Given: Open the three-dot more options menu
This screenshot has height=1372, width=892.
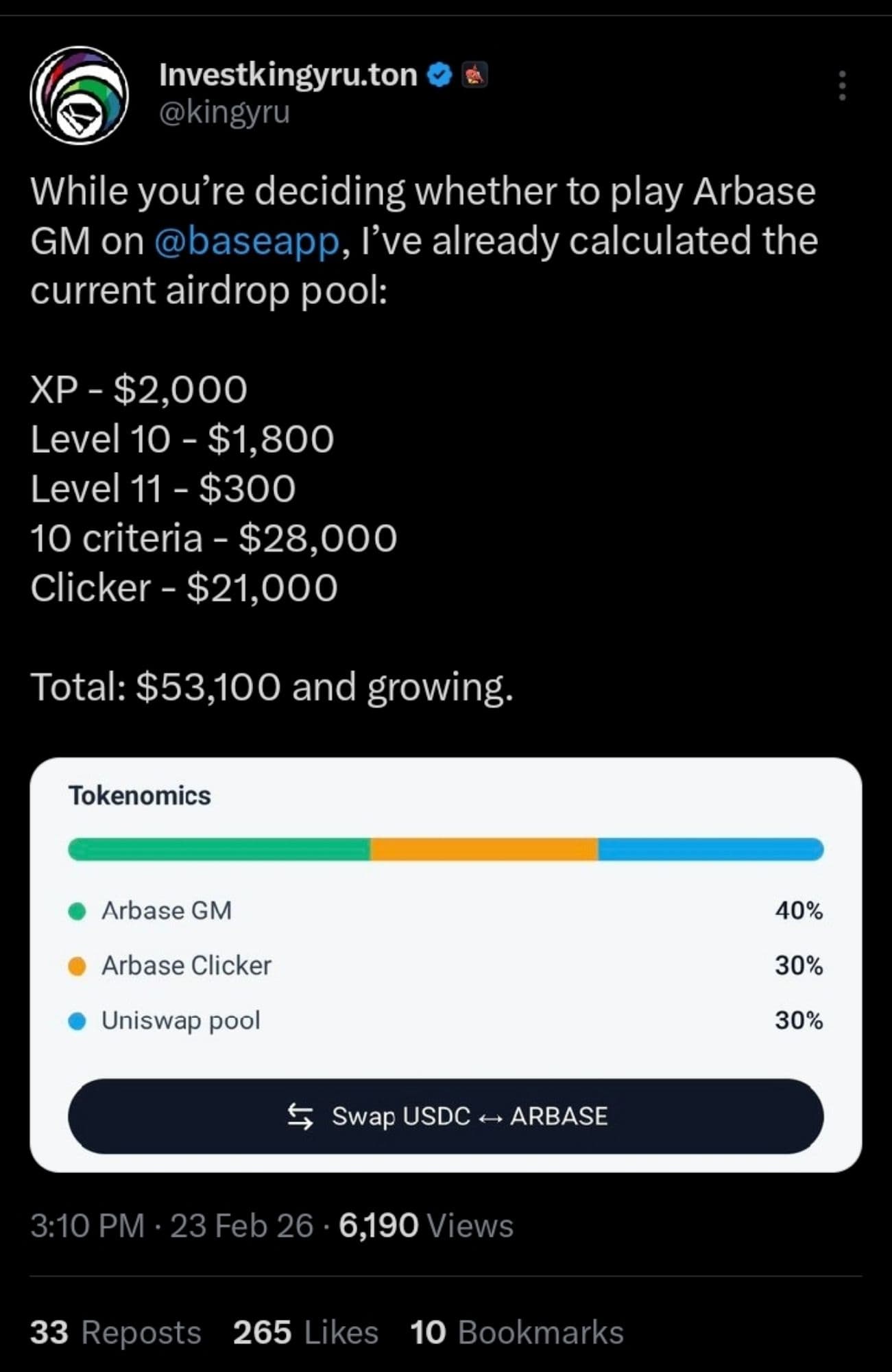Looking at the screenshot, I should tap(842, 86).
